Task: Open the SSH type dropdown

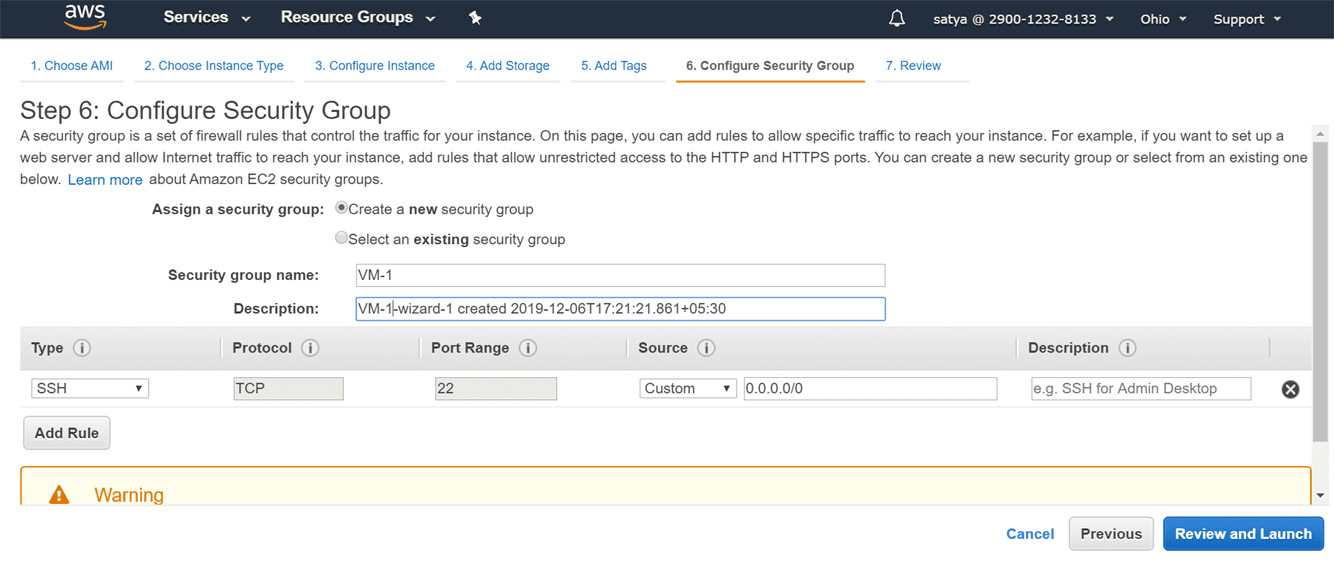Action: (90, 388)
